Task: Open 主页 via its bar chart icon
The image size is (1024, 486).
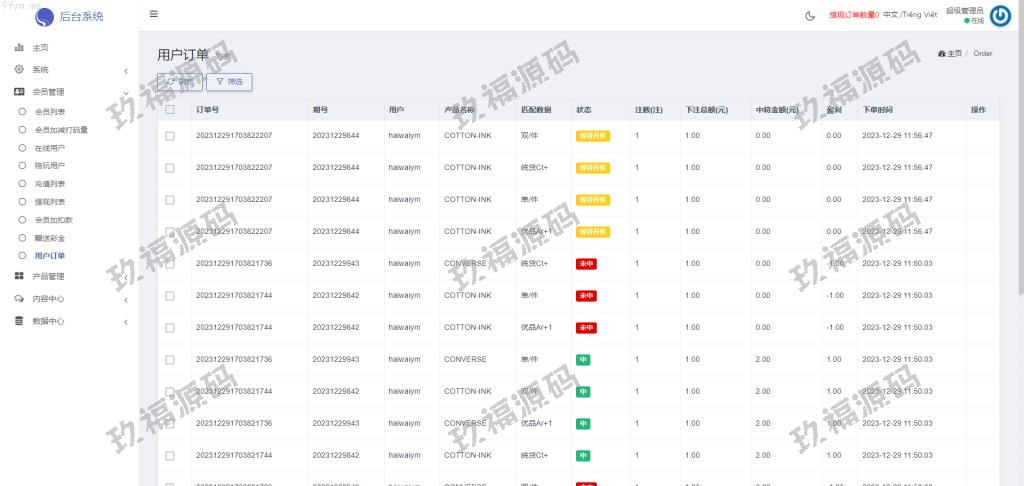Action: pyautogui.click(x=19, y=47)
